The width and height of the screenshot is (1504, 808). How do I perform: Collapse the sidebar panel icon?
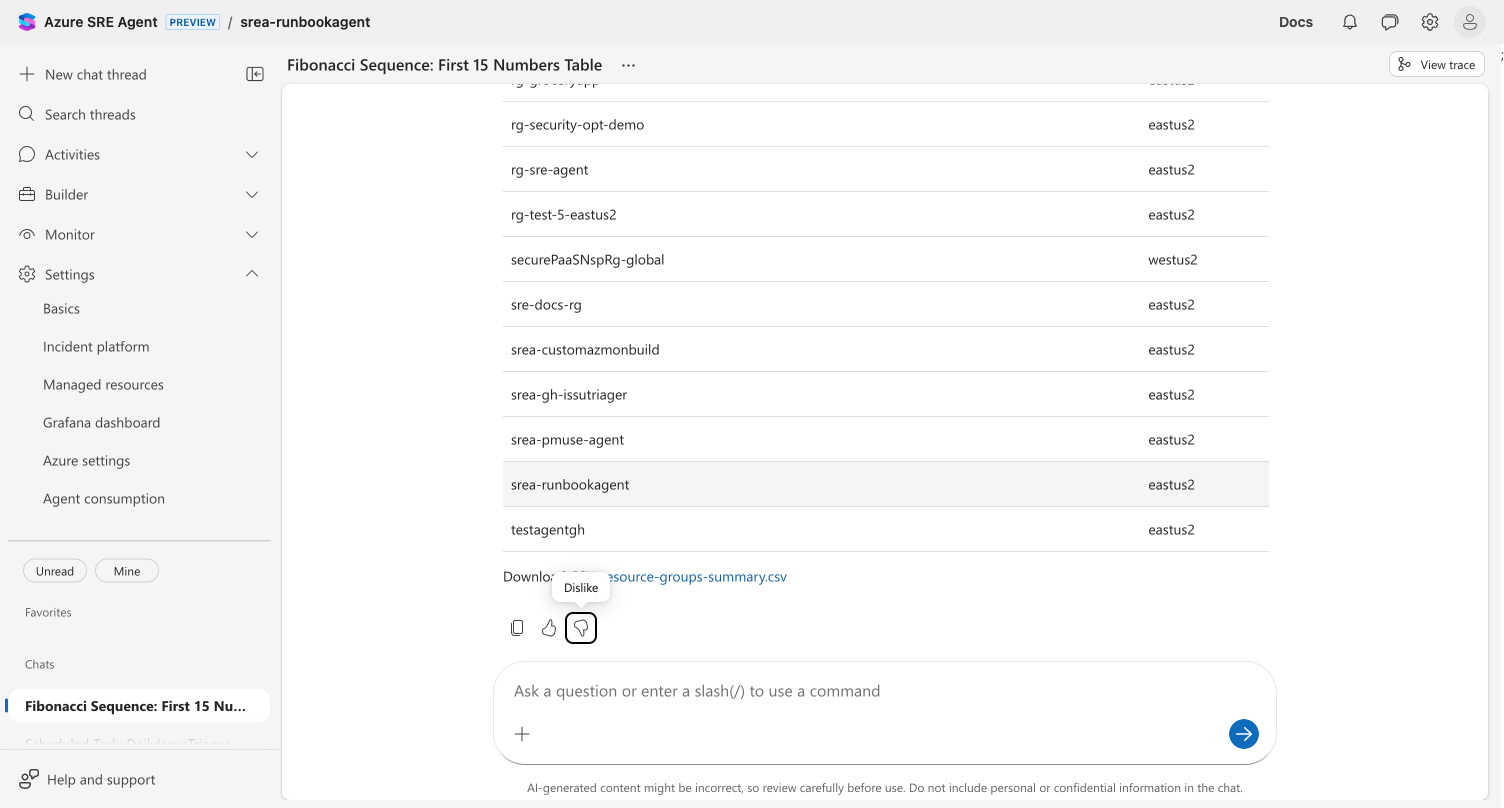pyautogui.click(x=255, y=74)
